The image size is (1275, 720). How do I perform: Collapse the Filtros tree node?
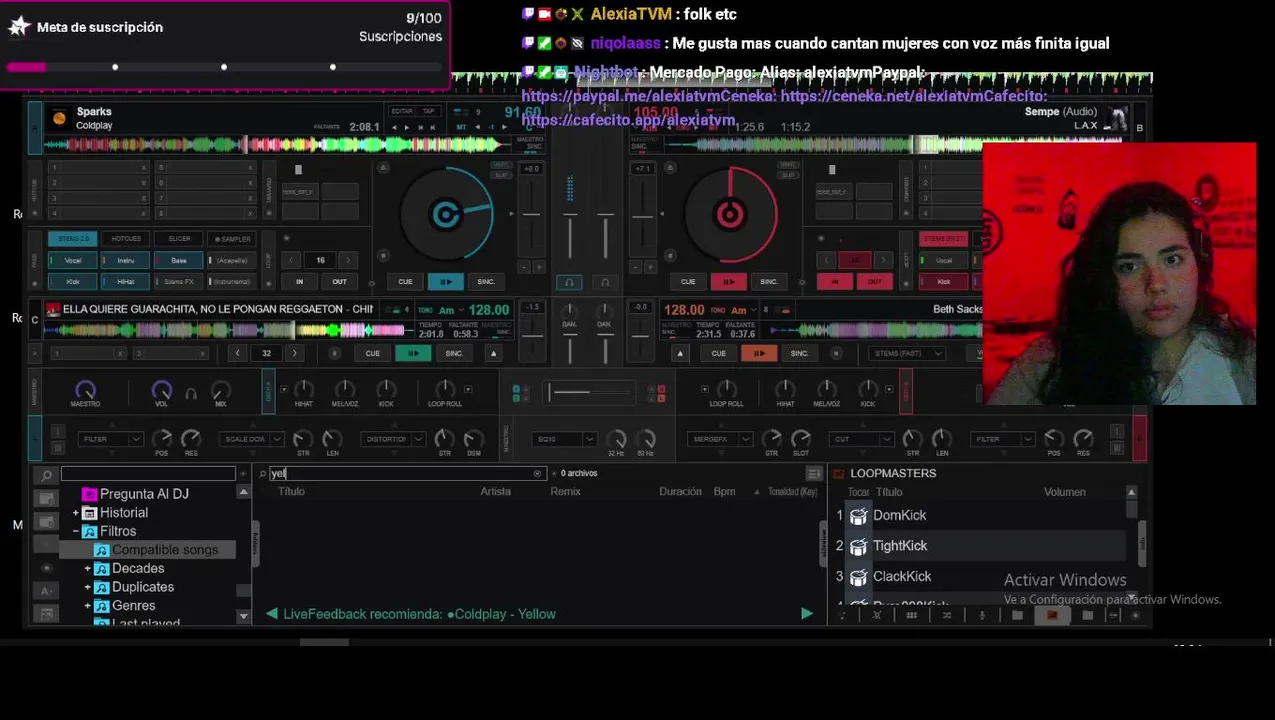[x=75, y=531]
